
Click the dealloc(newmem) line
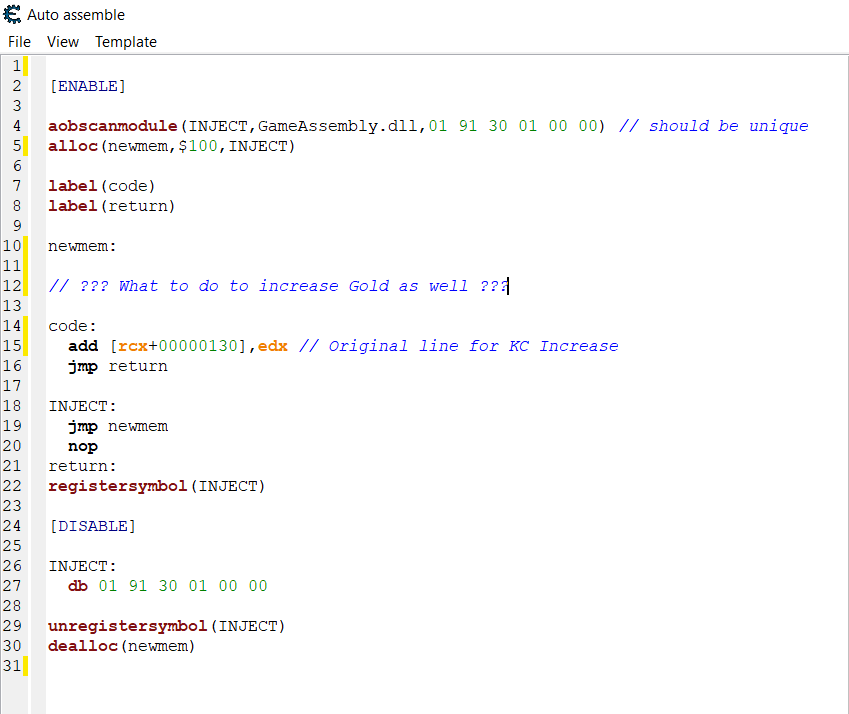pos(121,646)
